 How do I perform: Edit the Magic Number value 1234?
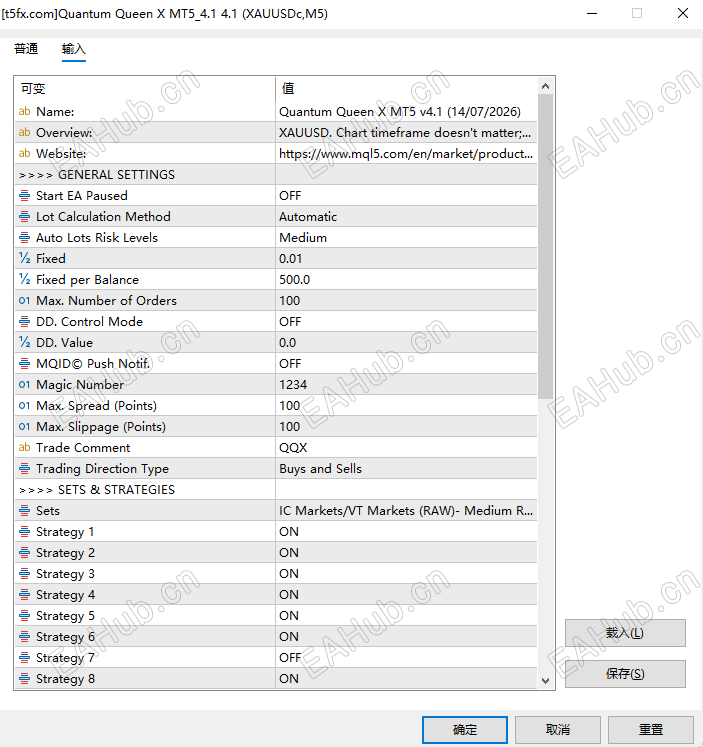click(x=406, y=384)
